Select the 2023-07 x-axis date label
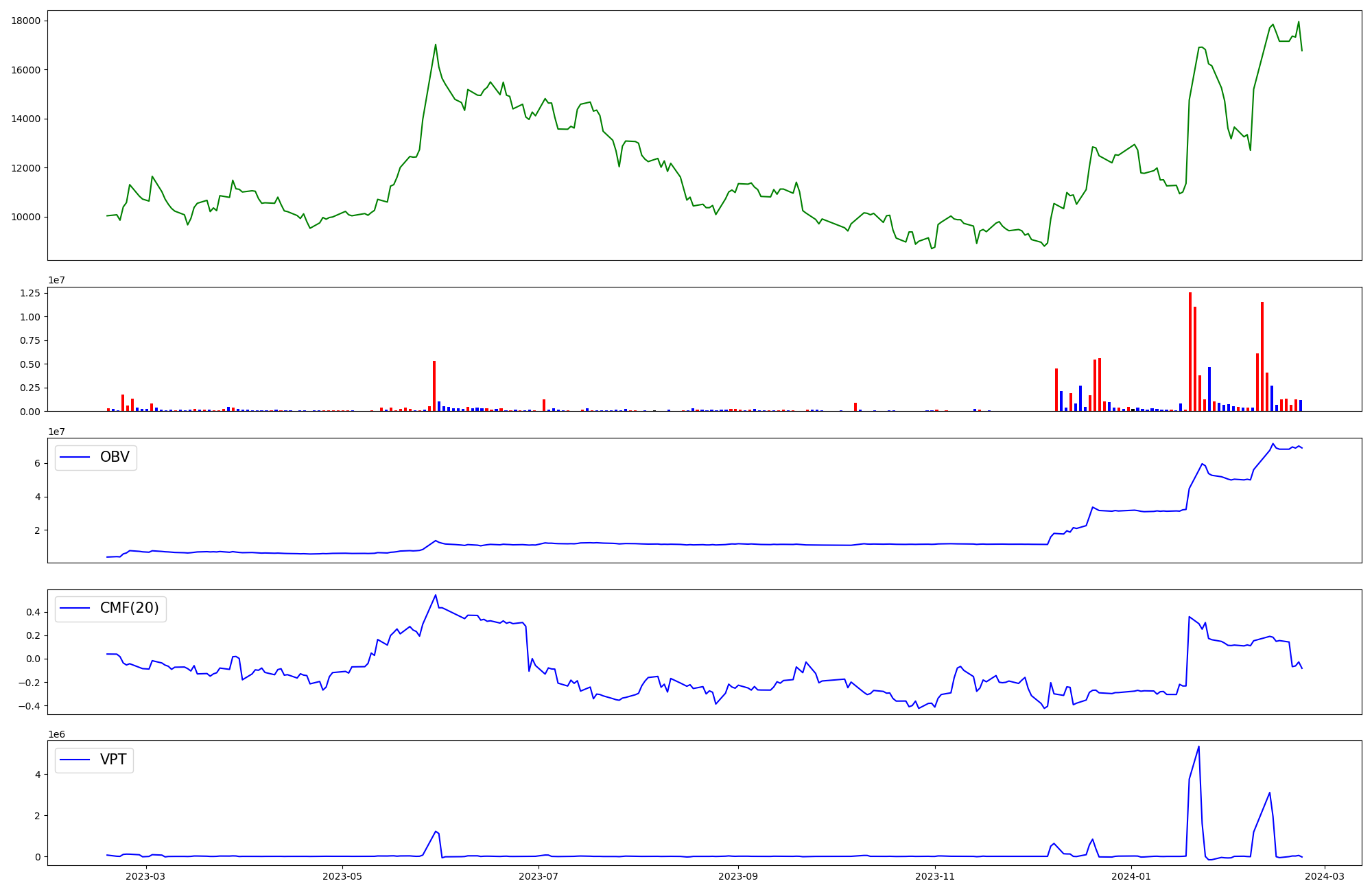The image size is (1372, 892). 539,876
